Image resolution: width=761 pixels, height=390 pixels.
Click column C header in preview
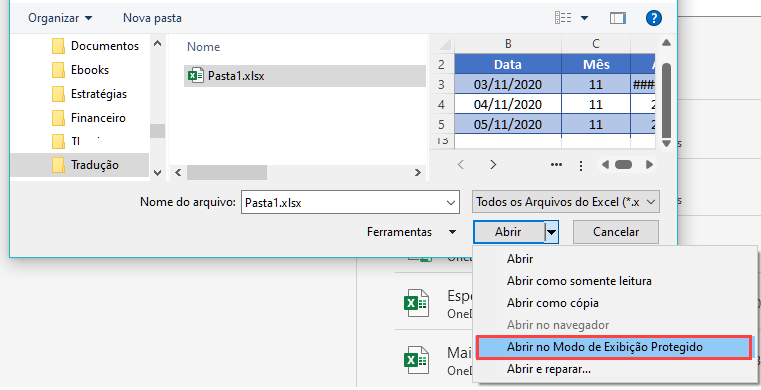(x=596, y=44)
